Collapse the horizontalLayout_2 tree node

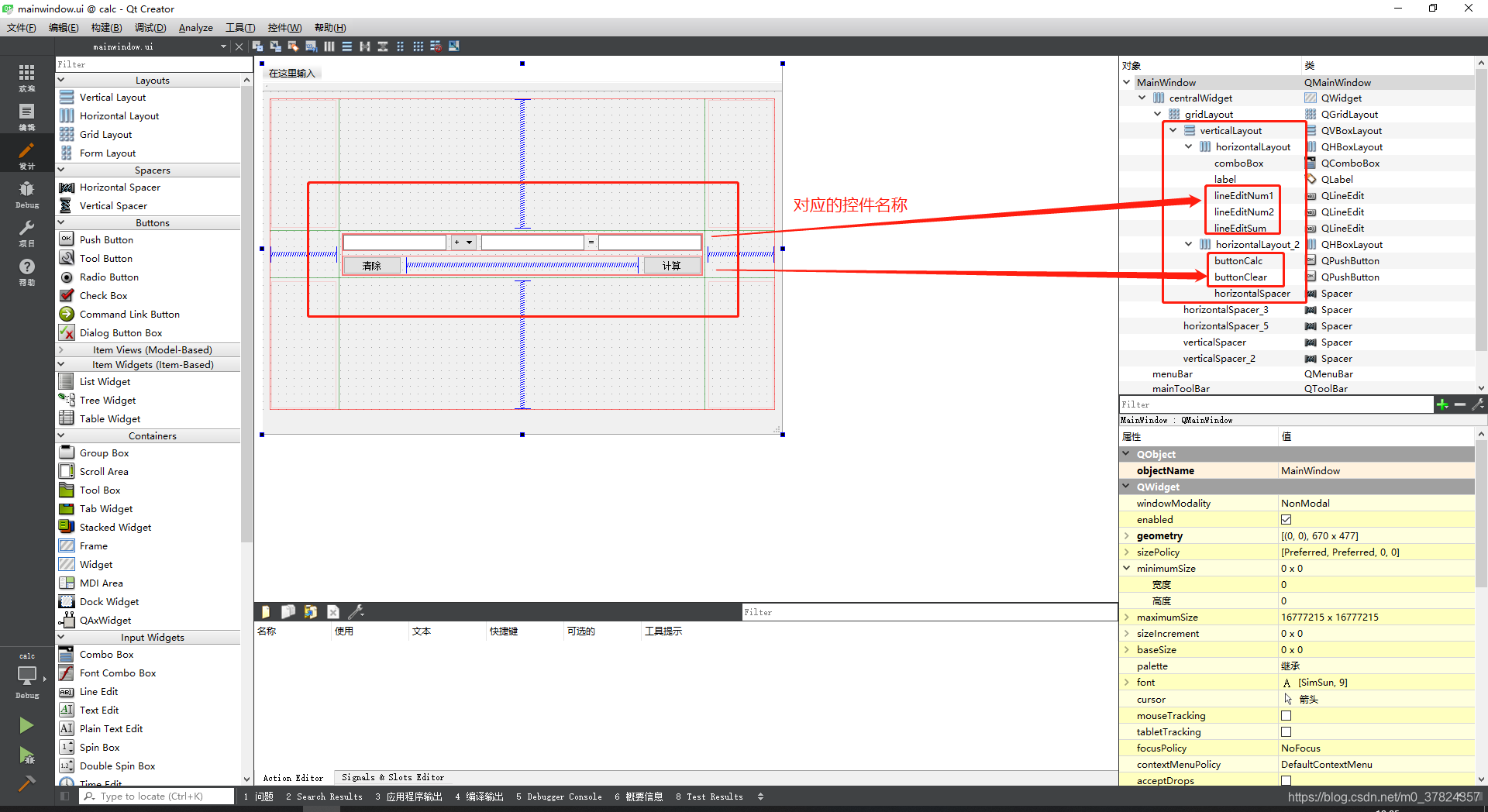(1189, 245)
